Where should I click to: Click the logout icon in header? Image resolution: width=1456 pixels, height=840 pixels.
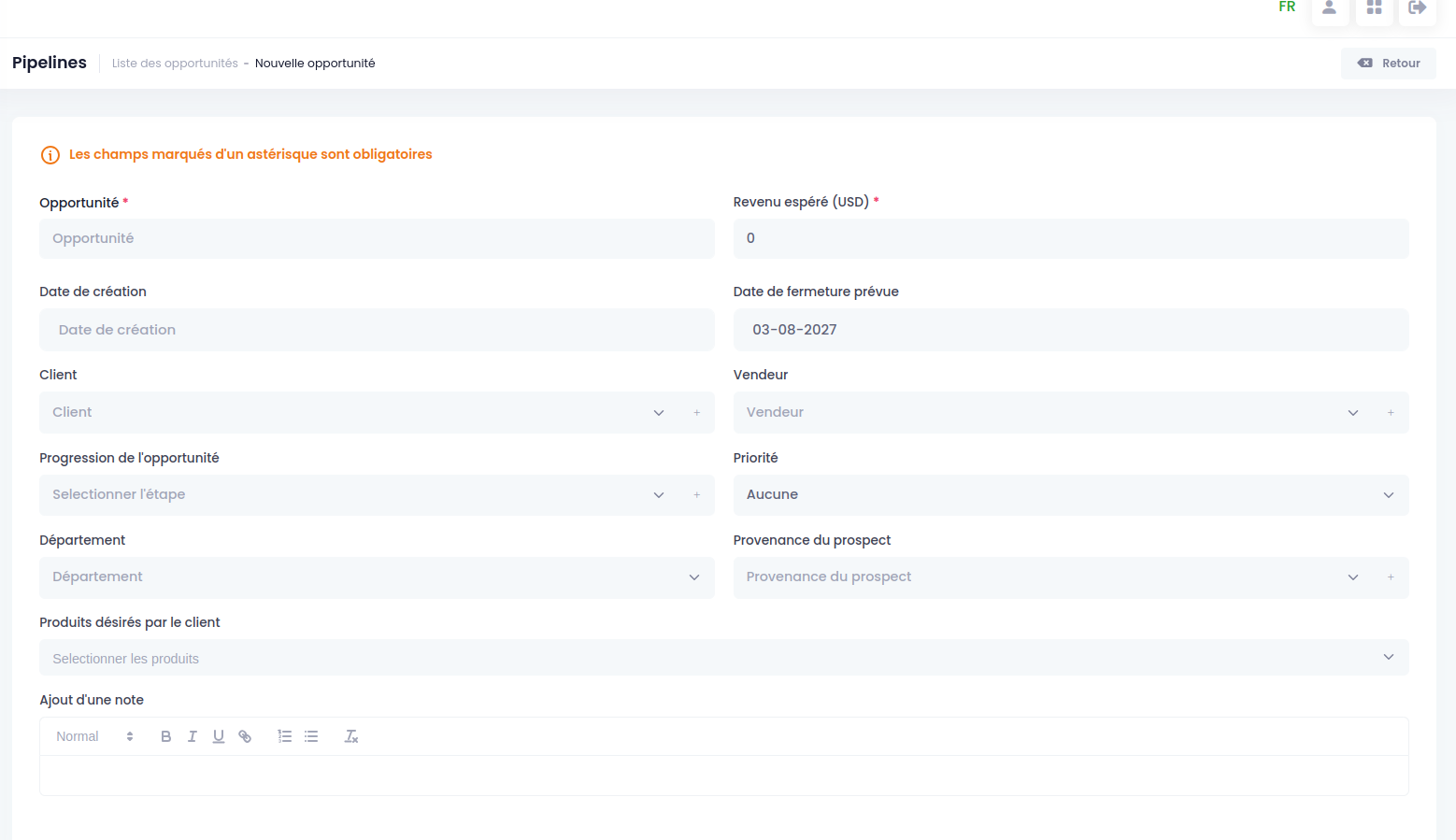tap(1418, 8)
